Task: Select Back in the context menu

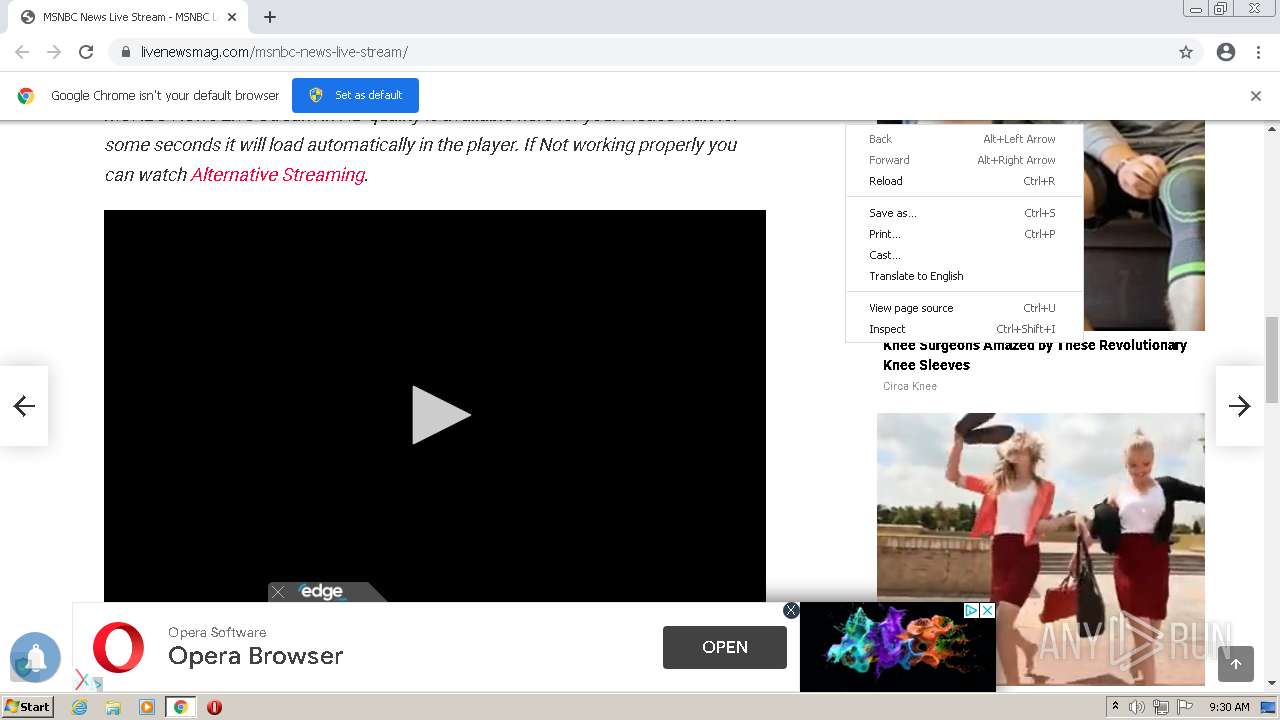Action: click(x=962, y=139)
